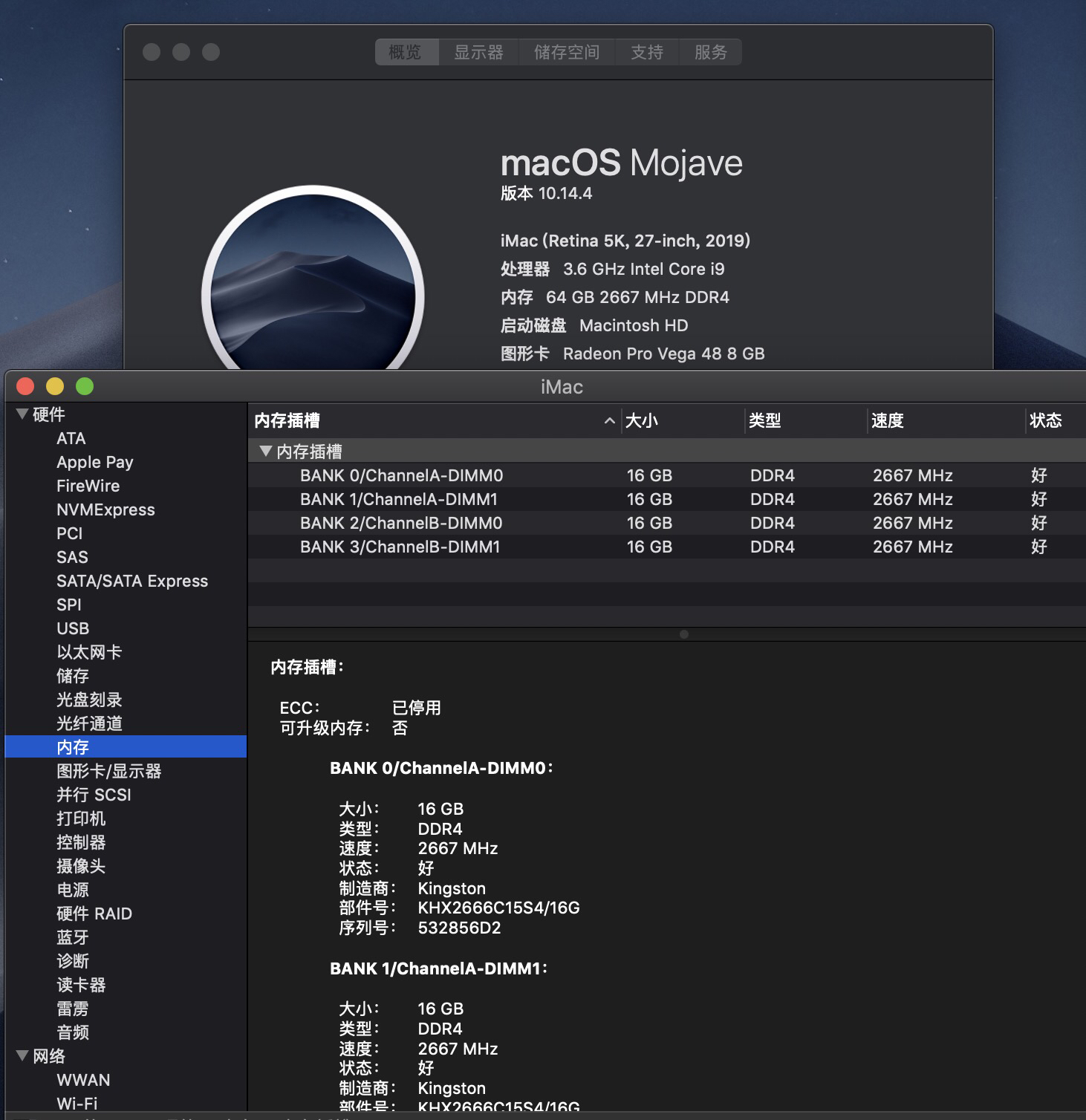Click the Radeon Pro Vega 48 8 GB text
Viewport: 1086px width, 1120px height.
[664, 354]
